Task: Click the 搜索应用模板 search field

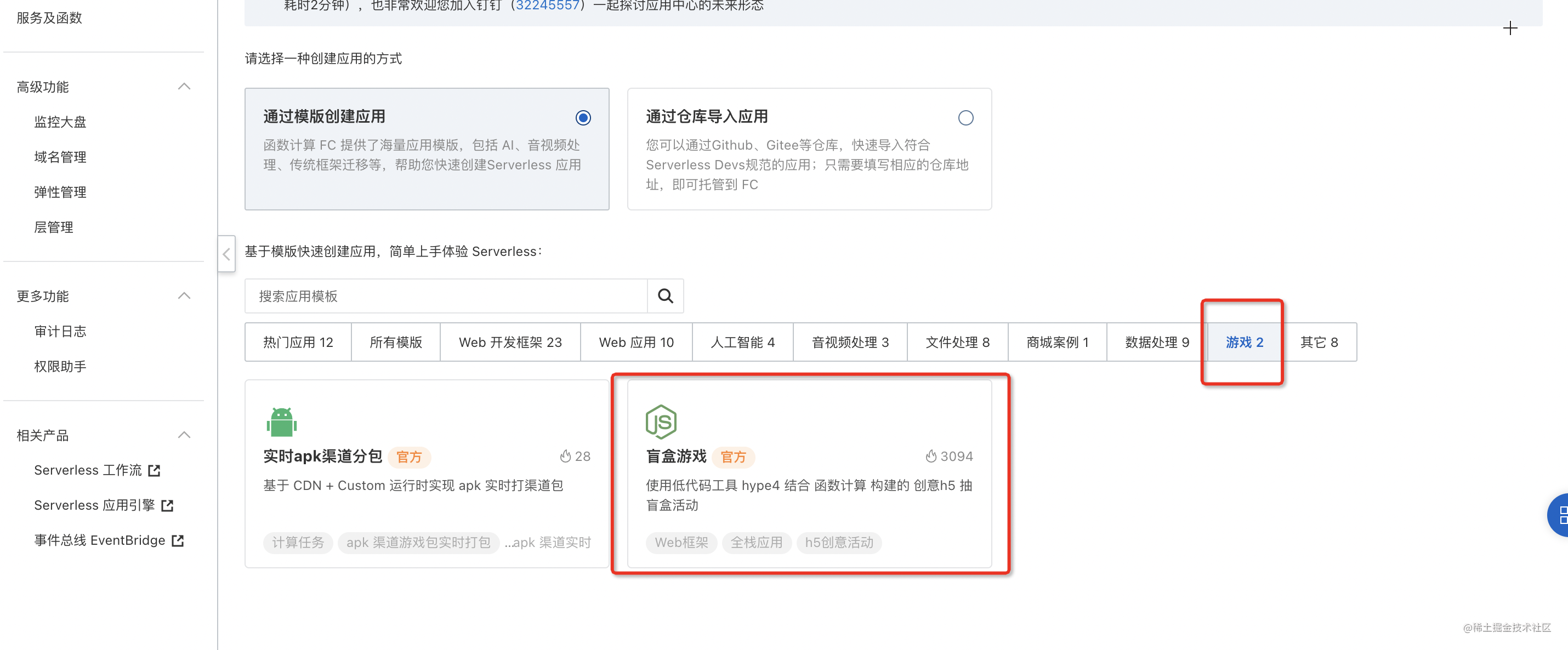Action: pyautogui.click(x=446, y=297)
